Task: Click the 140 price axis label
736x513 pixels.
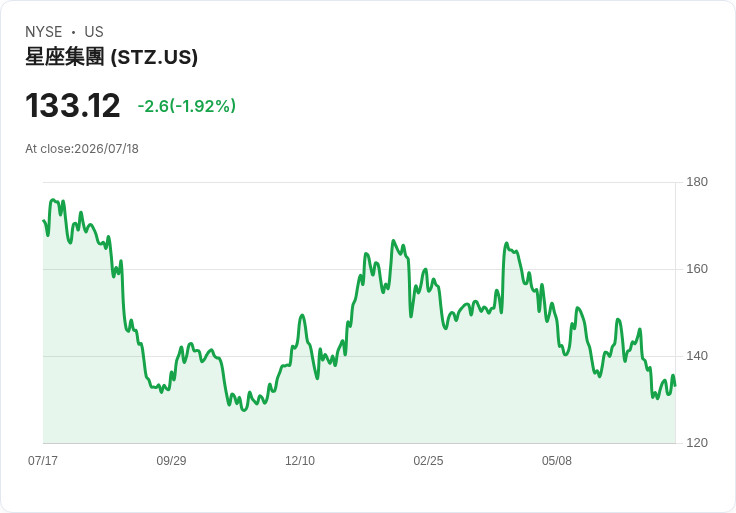Action: coord(697,356)
